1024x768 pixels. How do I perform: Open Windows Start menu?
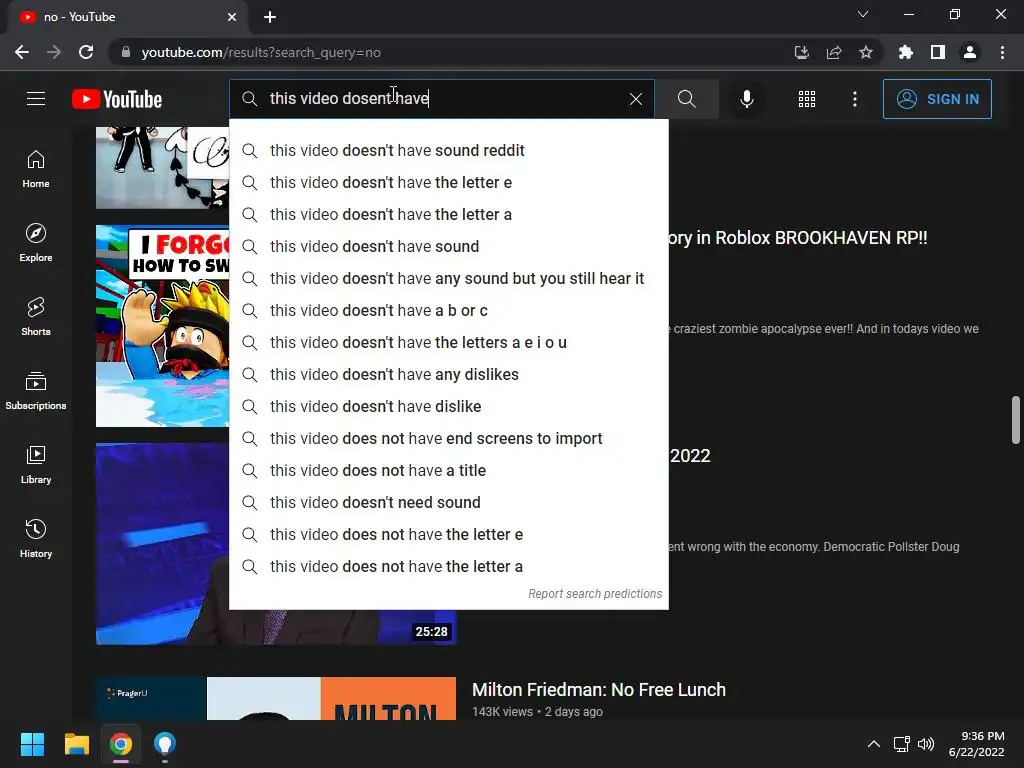32,744
